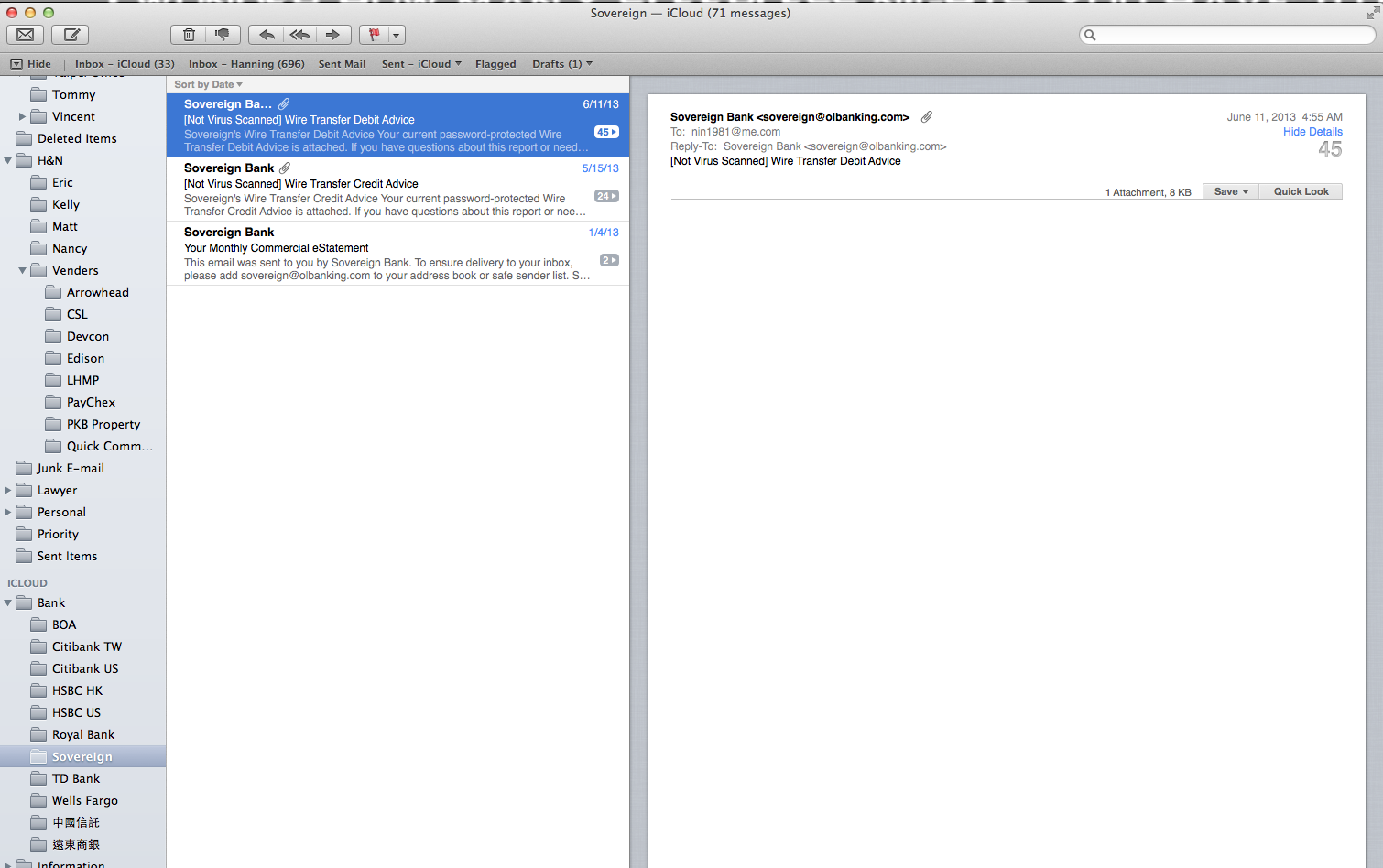Expand the 45-message thread badge

pyautogui.click(x=606, y=132)
